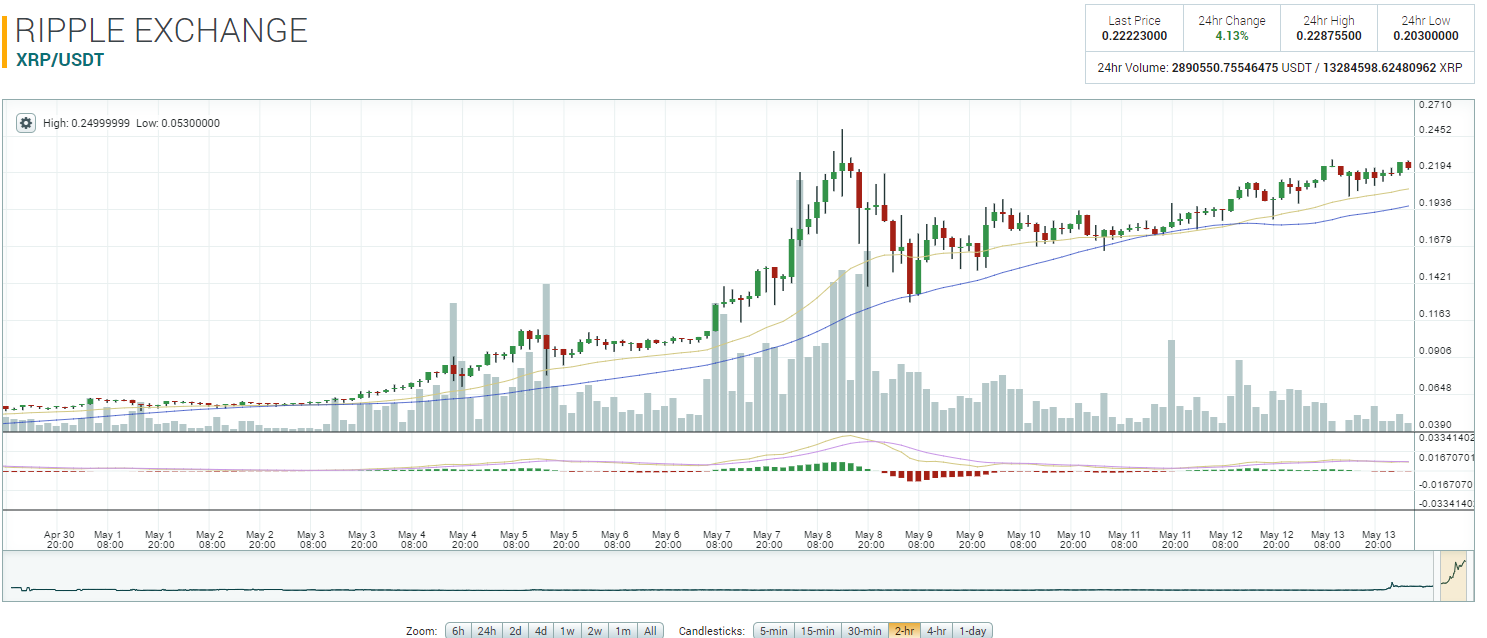This screenshot has height=638, width=1487.
Task: Select the 1w zoom option
Action: click(x=568, y=630)
